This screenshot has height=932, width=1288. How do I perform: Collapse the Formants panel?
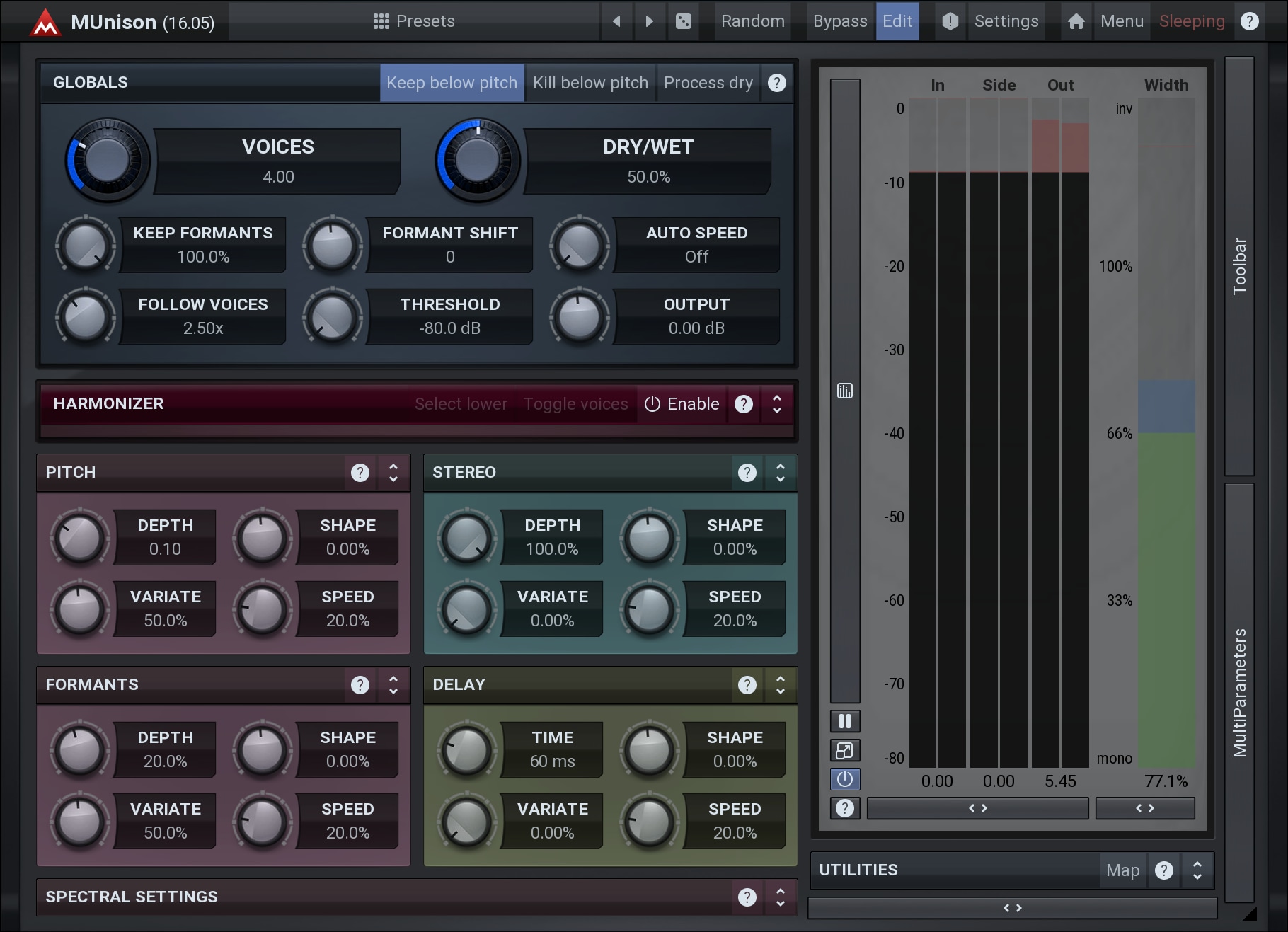393,685
